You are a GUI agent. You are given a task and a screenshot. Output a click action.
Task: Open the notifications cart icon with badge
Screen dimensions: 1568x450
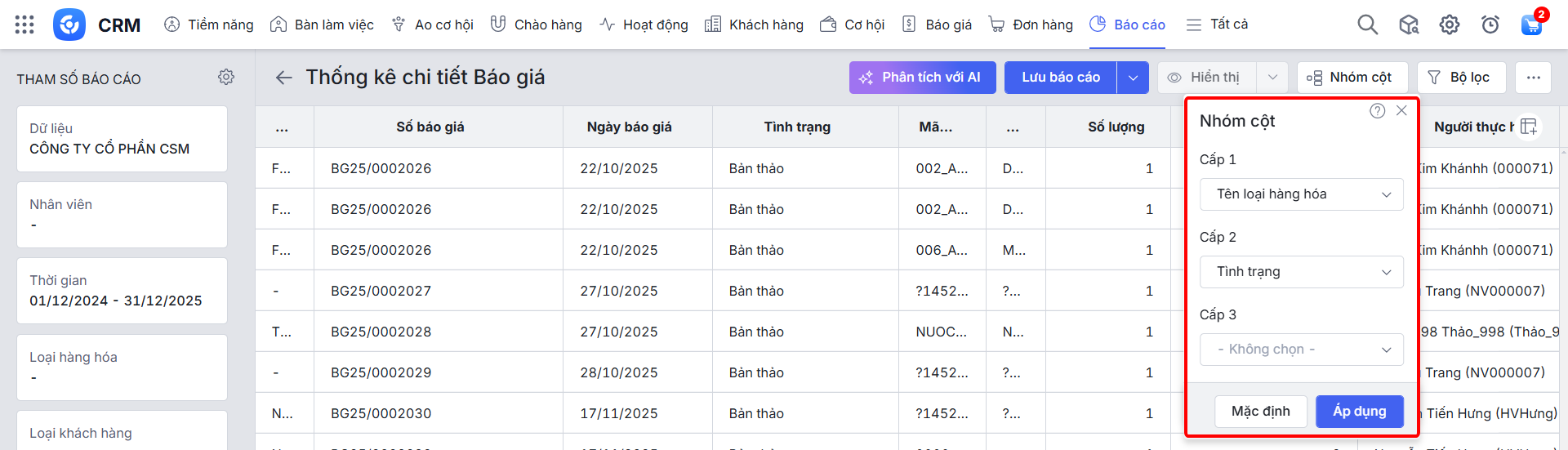coord(1531,25)
